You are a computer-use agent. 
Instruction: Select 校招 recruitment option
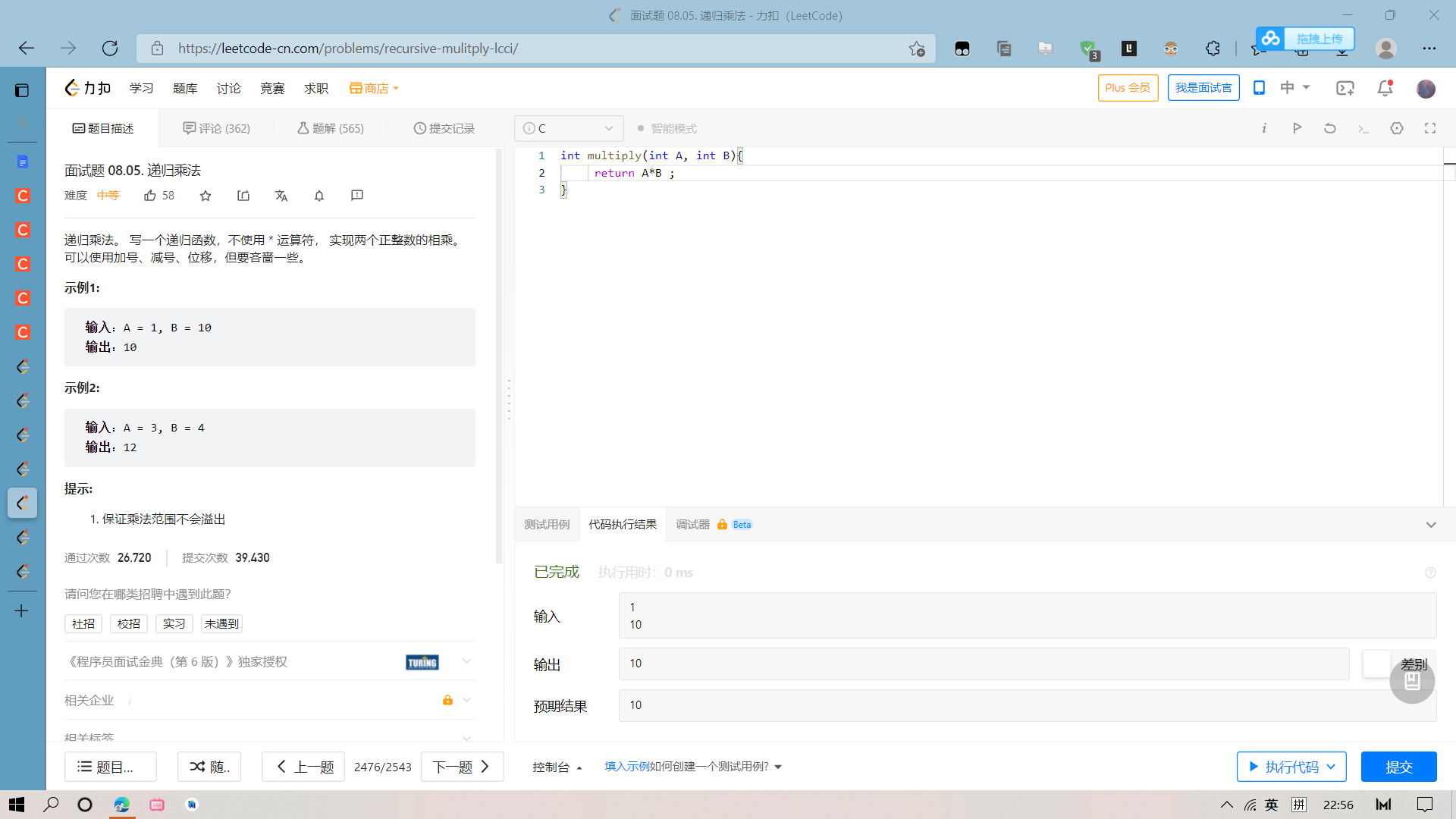tap(129, 623)
